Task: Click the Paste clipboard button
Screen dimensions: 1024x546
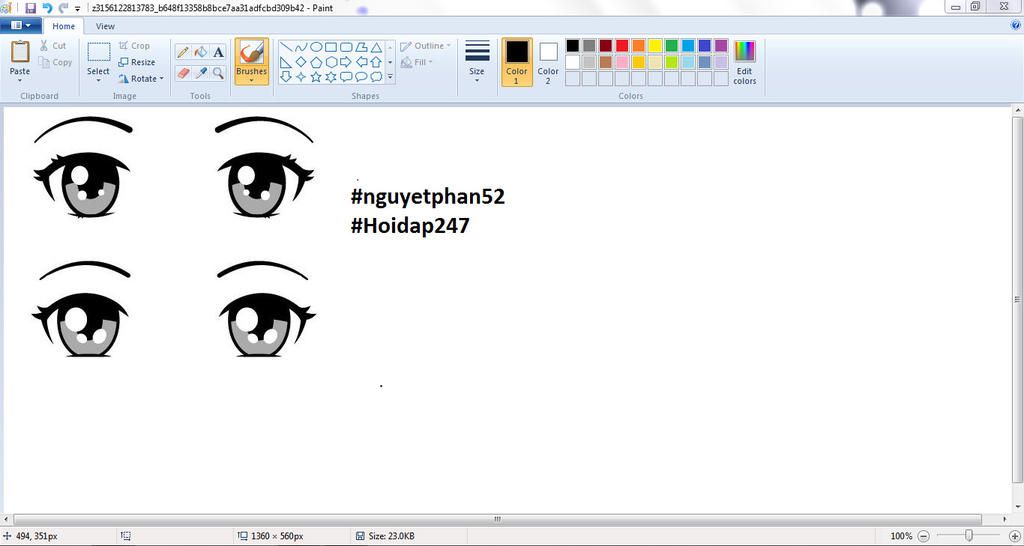Action: click(x=20, y=52)
